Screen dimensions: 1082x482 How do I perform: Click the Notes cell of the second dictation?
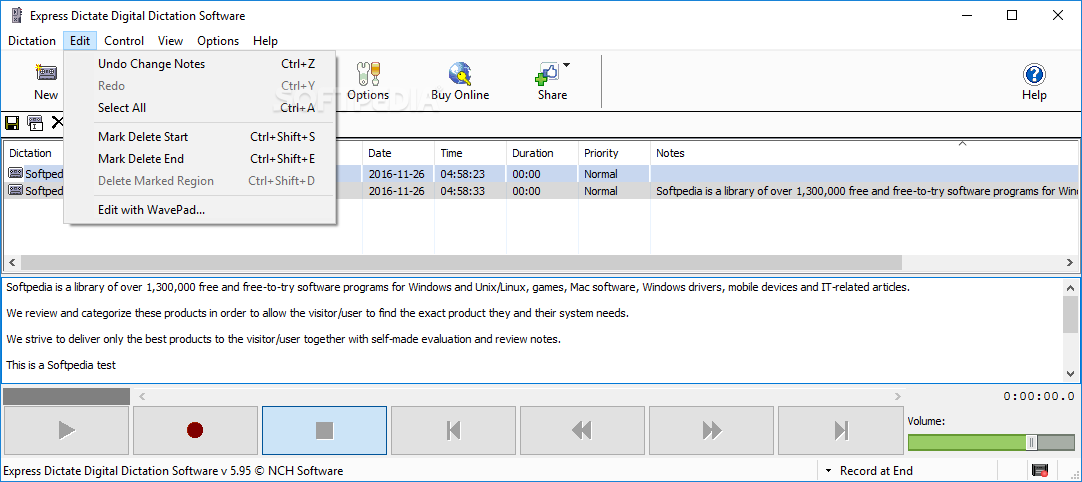point(864,191)
